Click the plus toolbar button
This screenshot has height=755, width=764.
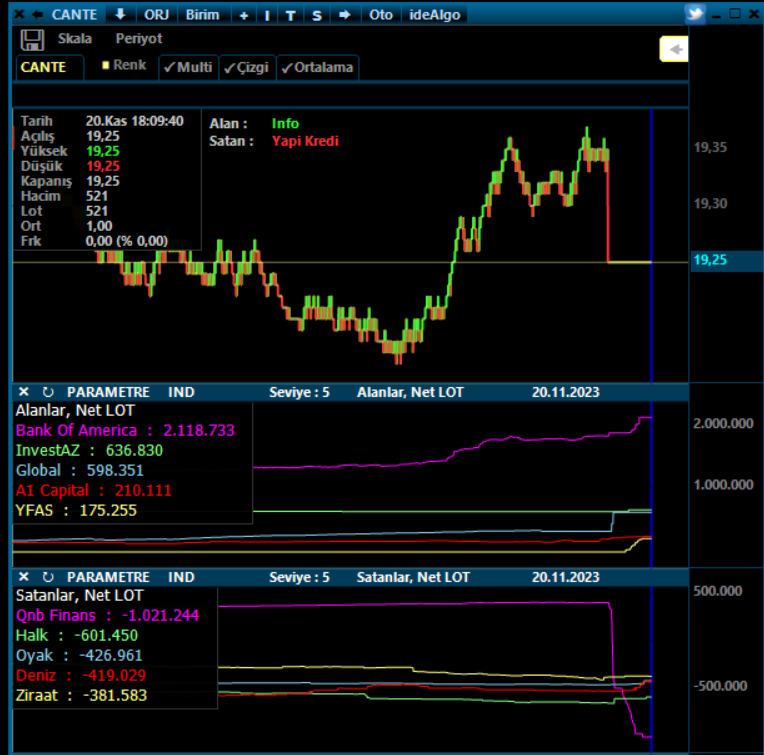(x=244, y=15)
